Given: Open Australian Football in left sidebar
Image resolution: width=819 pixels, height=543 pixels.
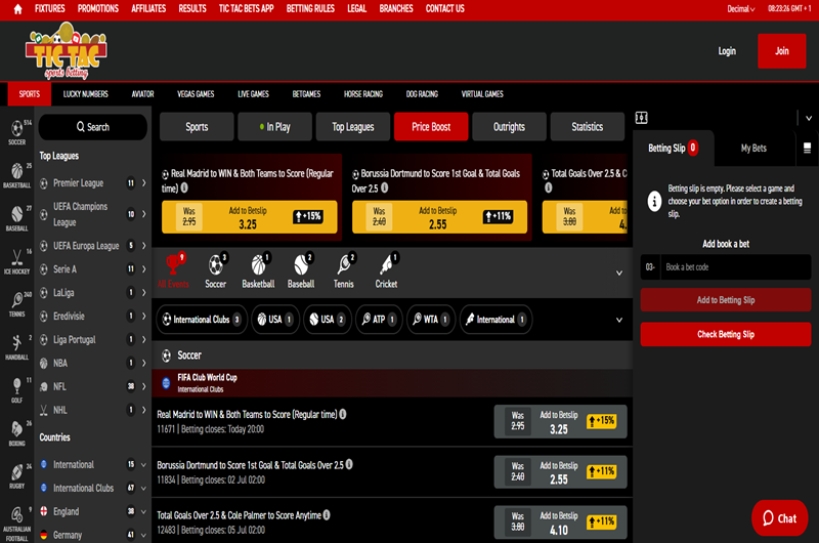Looking at the screenshot, I should click(17, 522).
